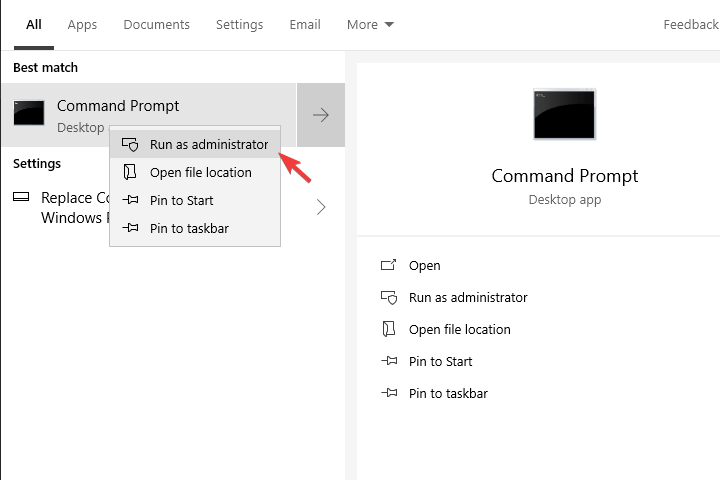Image resolution: width=720 pixels, height=480 pixels.
Task: Click Pin to taskbar in preview pane
Action: (448, 394)
